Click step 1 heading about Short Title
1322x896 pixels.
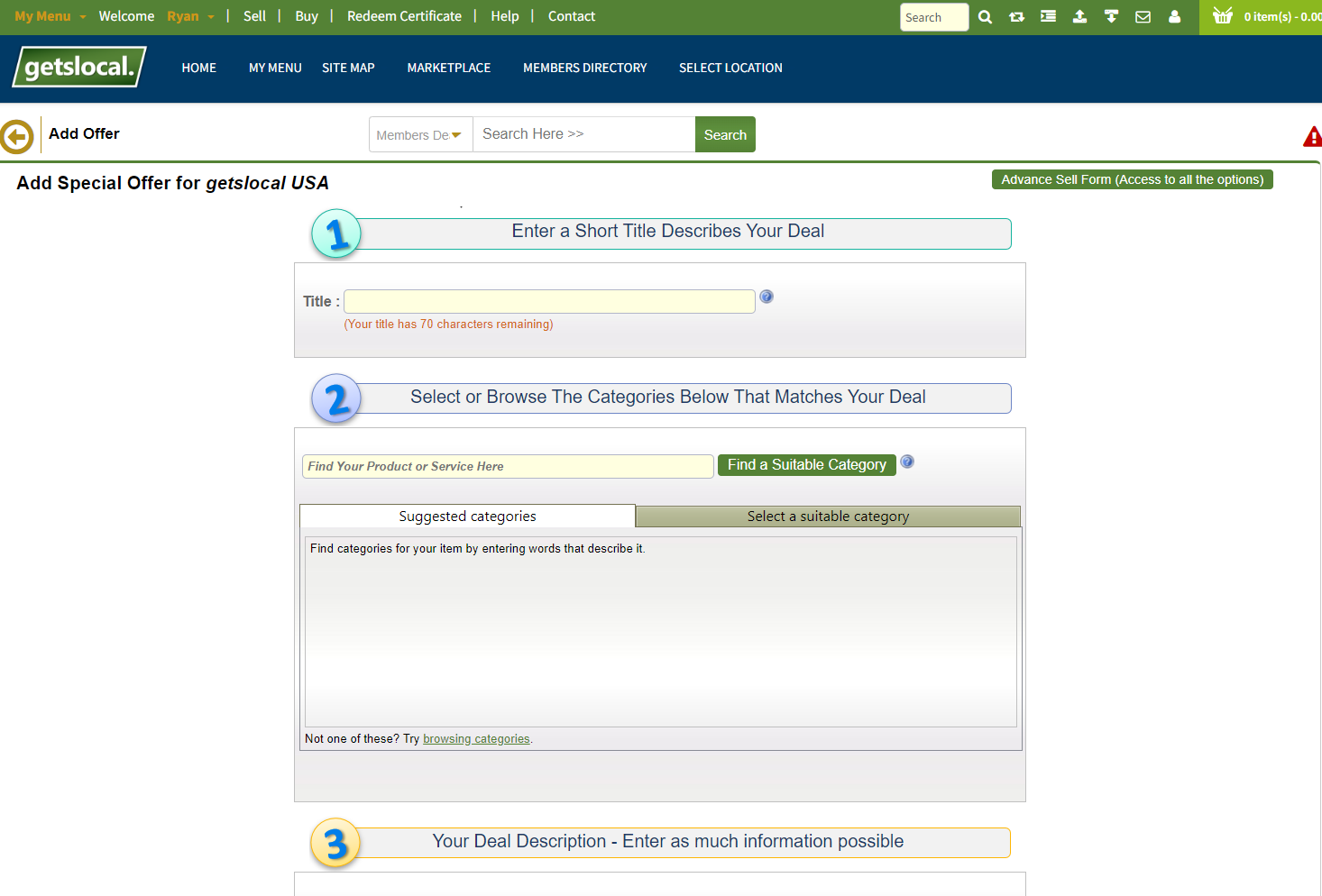click(668, 231)
